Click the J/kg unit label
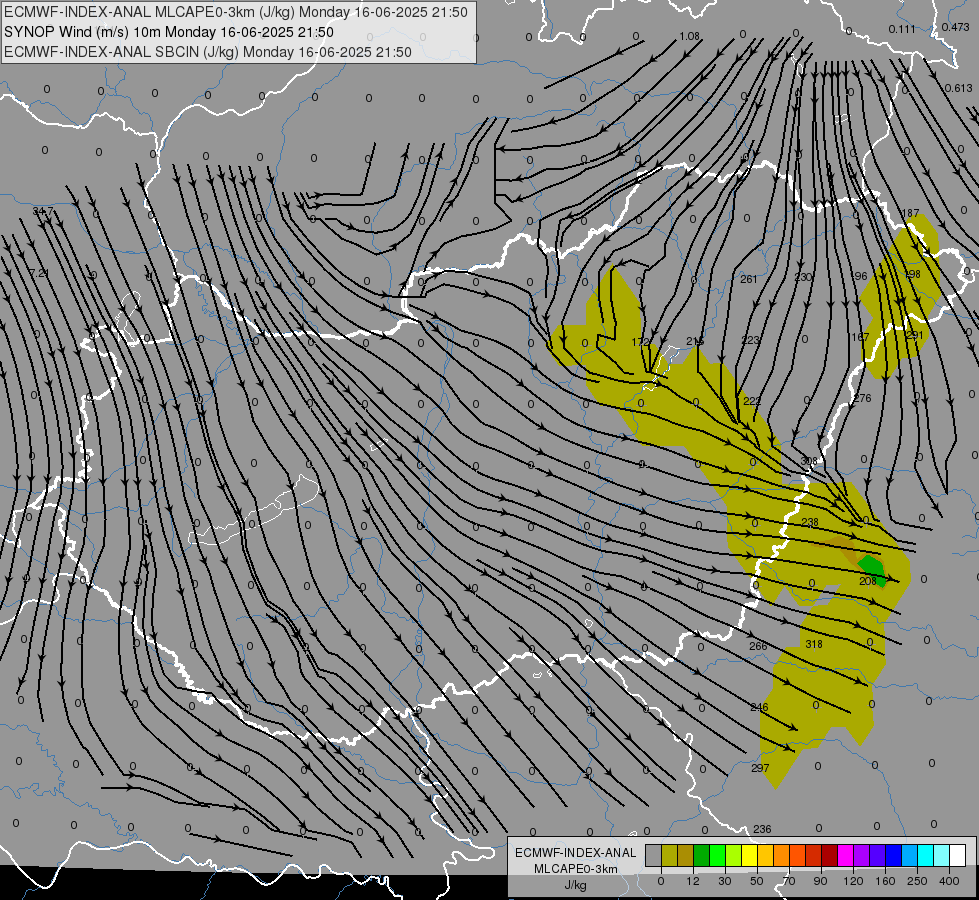The image size is (979, 900). (576, 885)
